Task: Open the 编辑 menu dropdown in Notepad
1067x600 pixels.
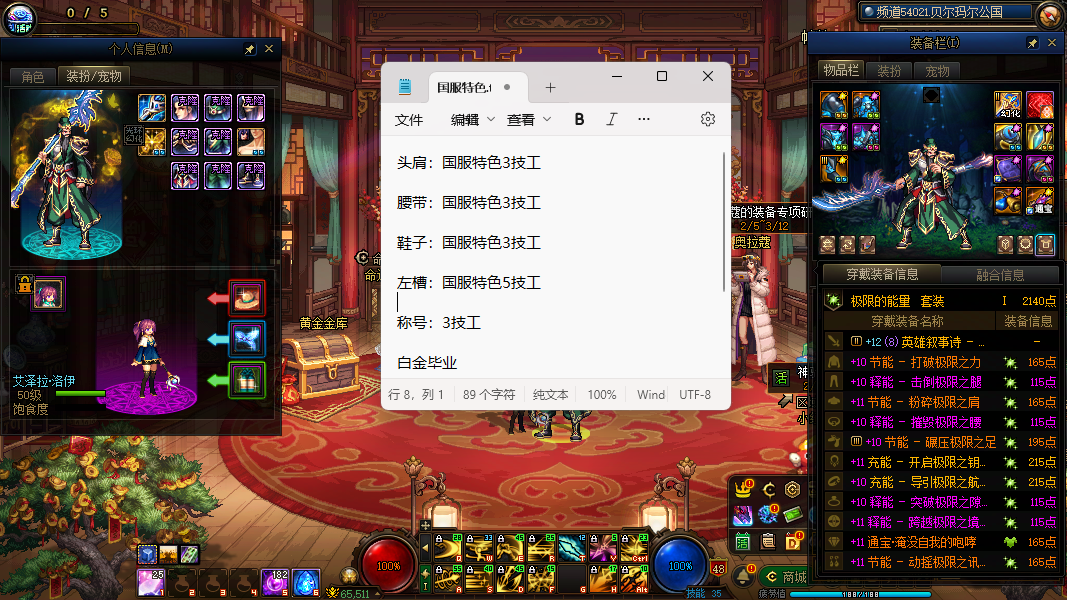Action: [x=473, y=119]
